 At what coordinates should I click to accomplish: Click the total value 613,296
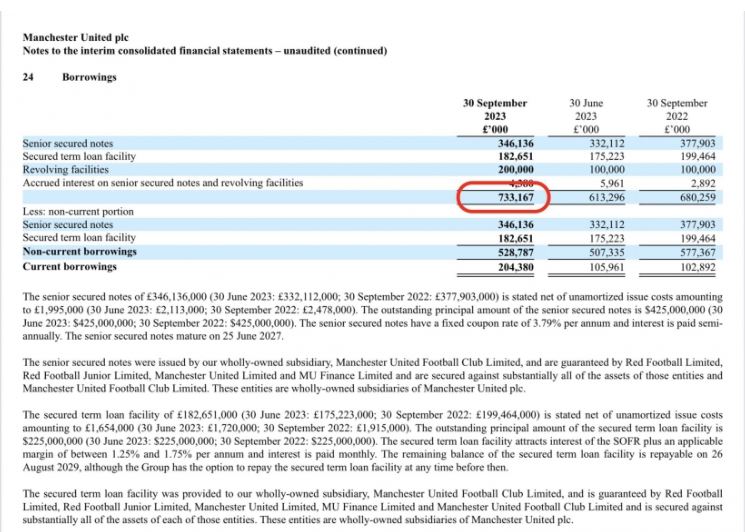pos(607,197)
